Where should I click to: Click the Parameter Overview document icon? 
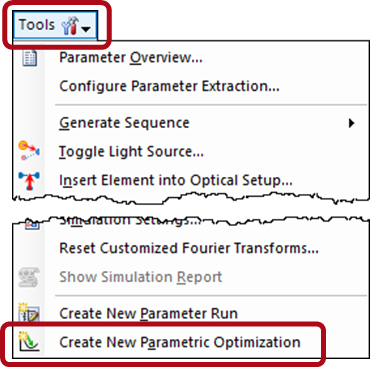point(29,58)
